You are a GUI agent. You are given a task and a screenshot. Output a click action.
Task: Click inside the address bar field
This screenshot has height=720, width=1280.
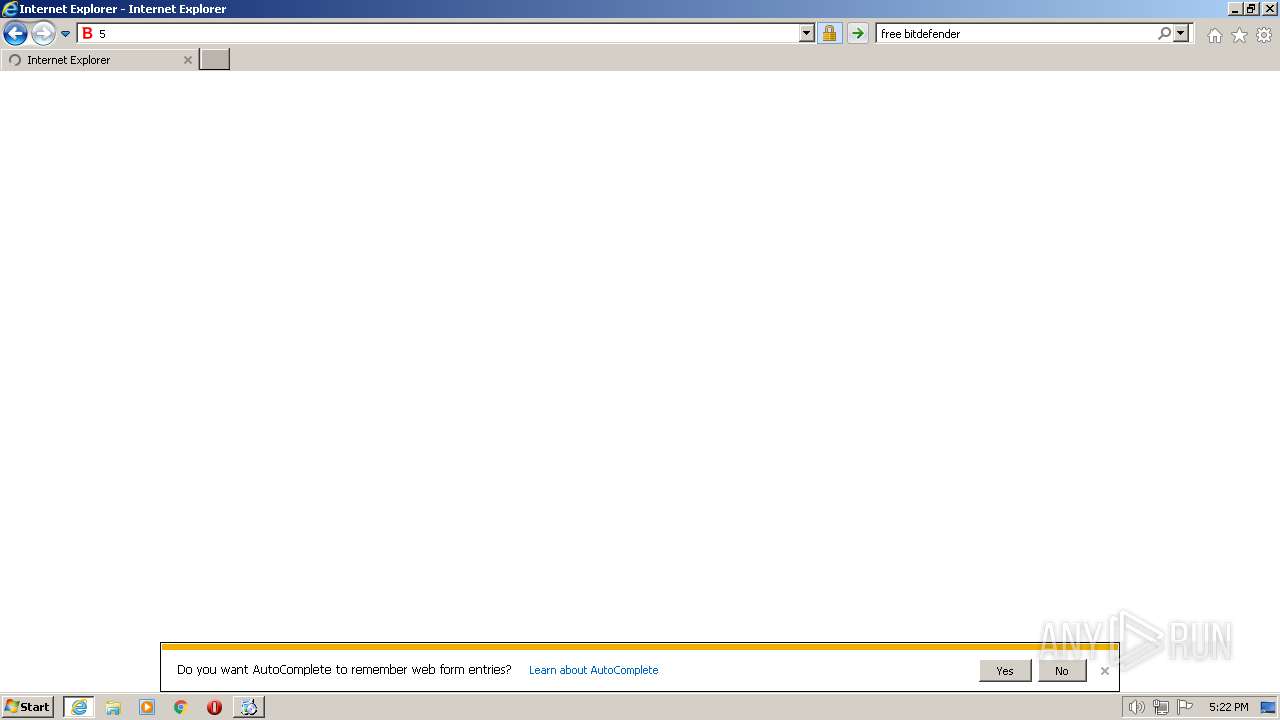(446, 33)
